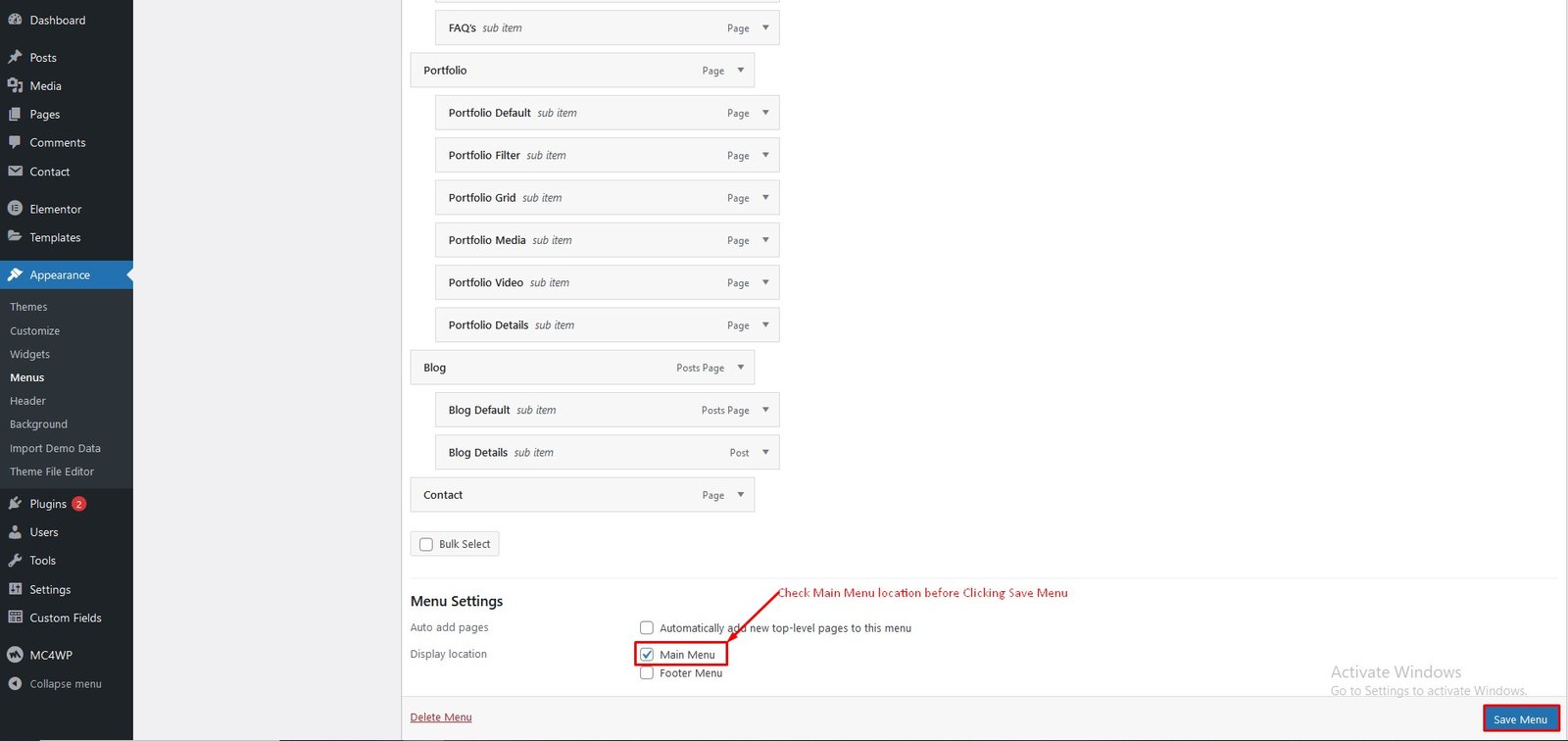The height and width of the screenshot is (741, 1568).
Task: Open Media via its sidebar icon
Action: point(15,85)
